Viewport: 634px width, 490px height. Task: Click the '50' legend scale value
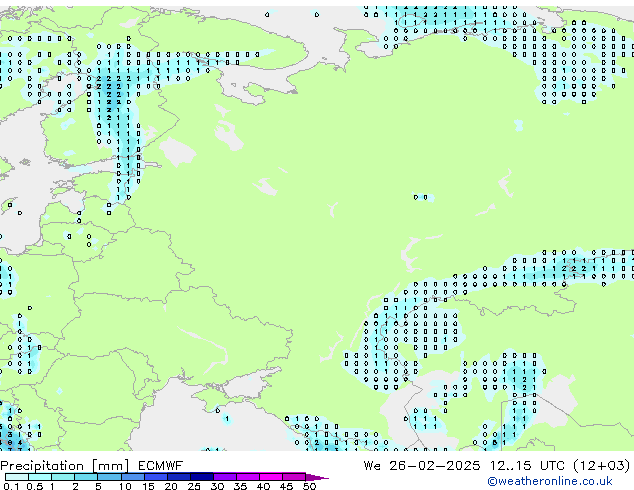pyautogui.click(x=309, y=486)
